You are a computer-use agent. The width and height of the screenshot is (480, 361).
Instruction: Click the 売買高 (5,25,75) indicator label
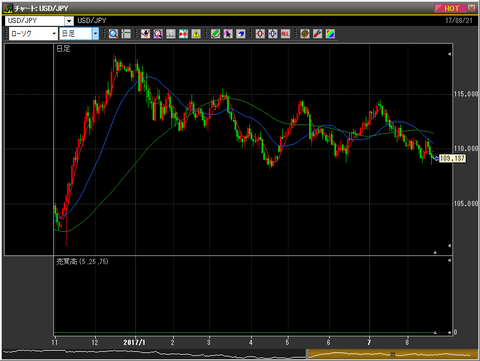(x=82, y=262)
